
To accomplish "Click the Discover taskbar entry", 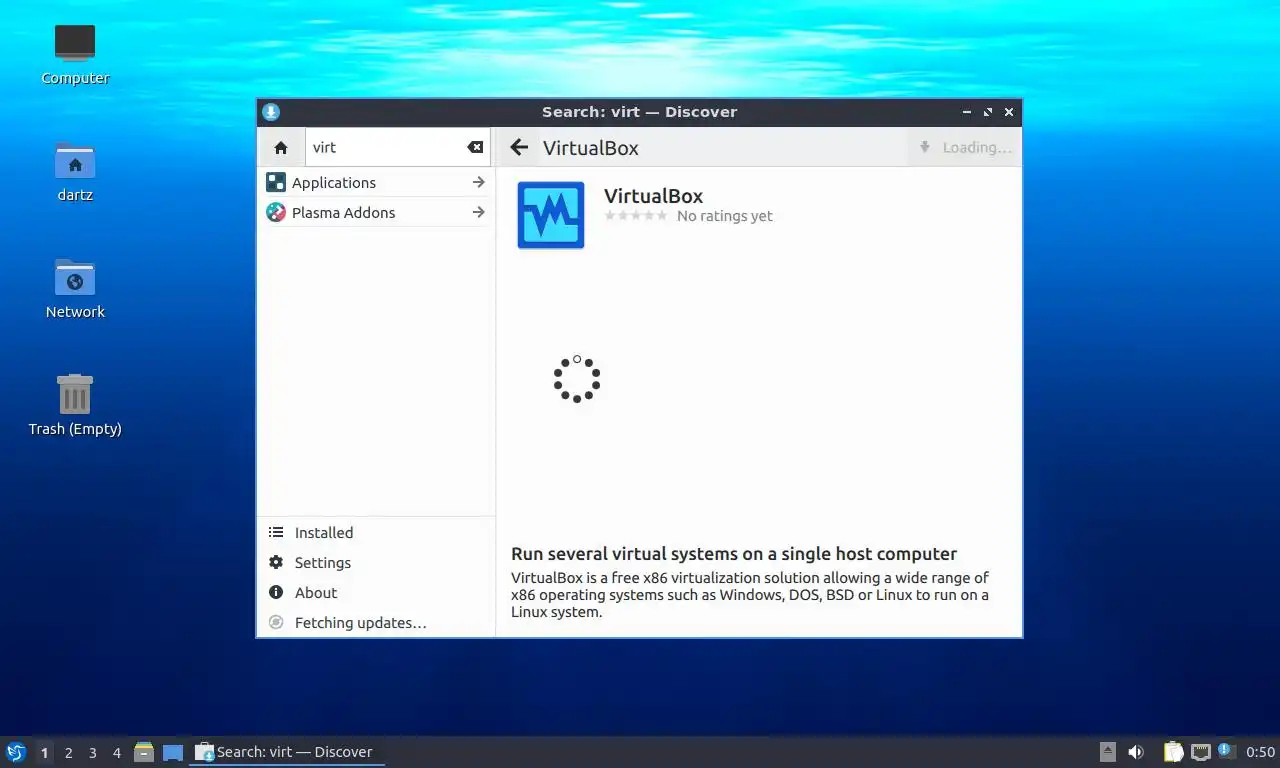I will point(287,752).
